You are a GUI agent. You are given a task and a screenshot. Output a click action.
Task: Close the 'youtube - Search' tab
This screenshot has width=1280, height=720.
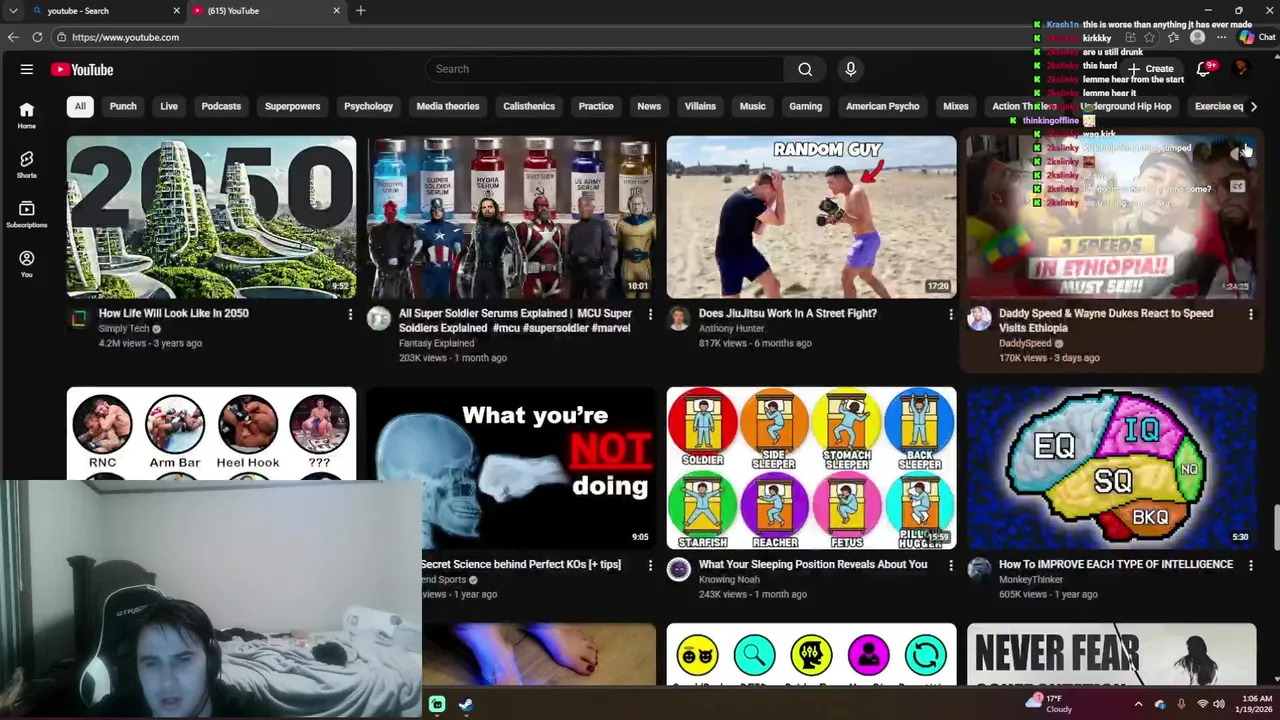[176, 11]
